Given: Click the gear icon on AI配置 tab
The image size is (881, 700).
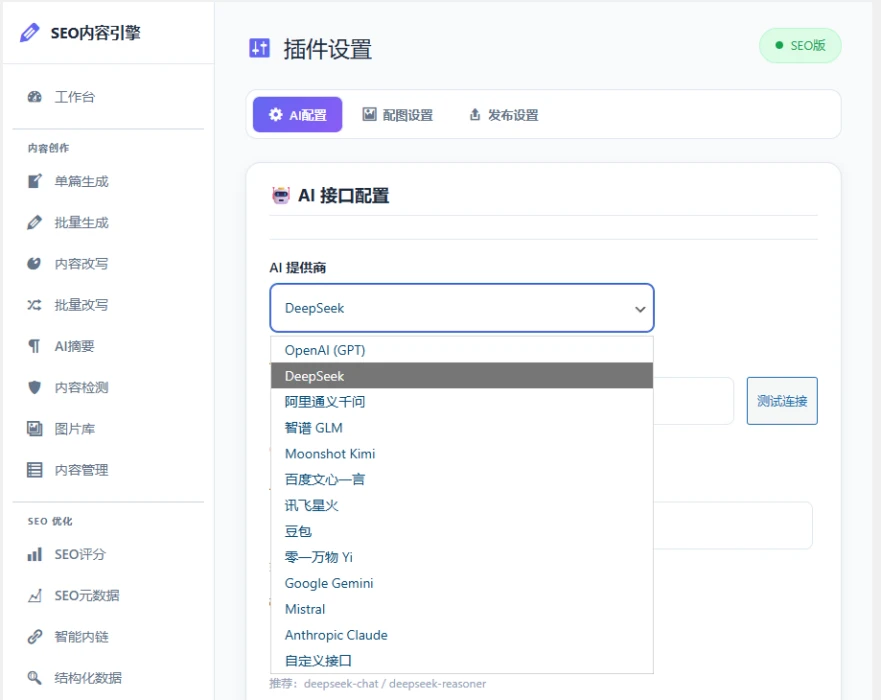Looking at the screenshot, I should pos(275,115).
